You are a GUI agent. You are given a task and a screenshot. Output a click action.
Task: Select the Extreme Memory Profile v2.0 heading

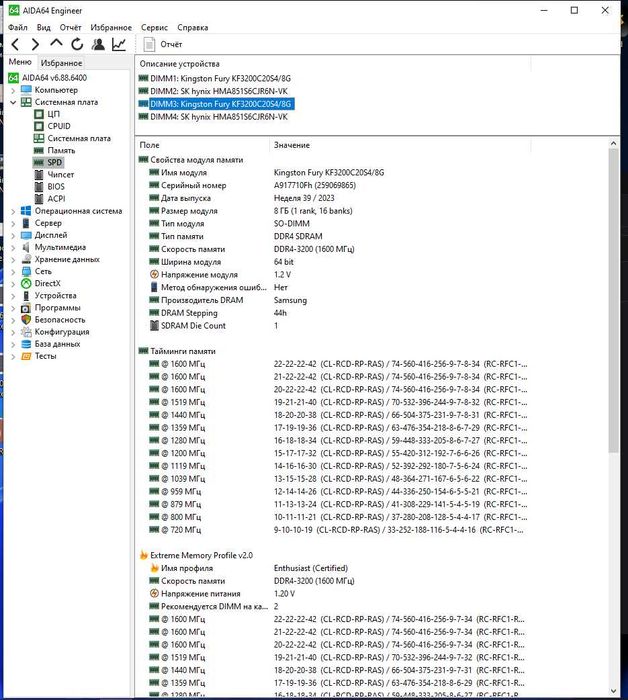point(201,555)
